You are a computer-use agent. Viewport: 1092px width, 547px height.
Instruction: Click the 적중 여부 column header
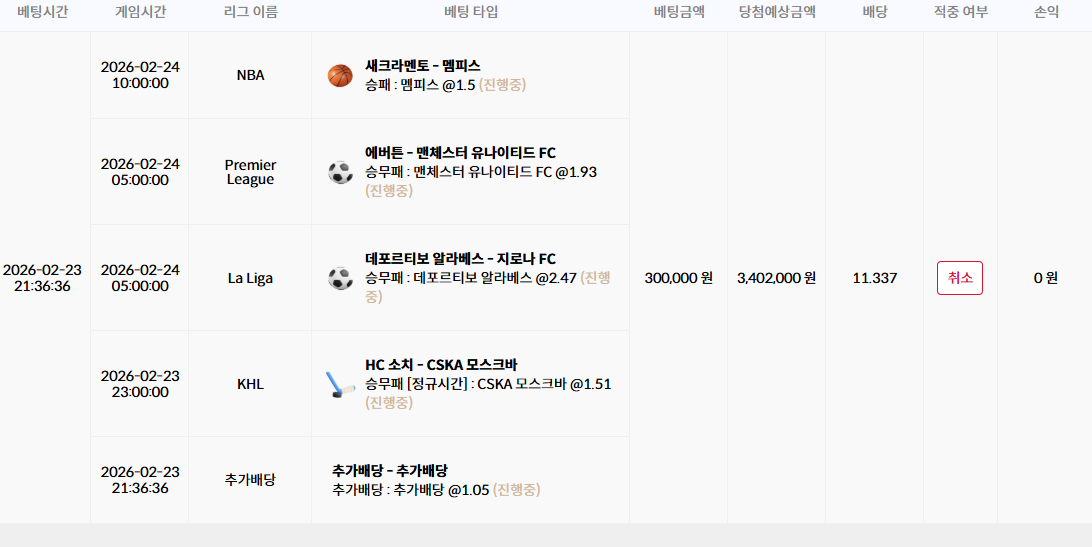(961, 12)
